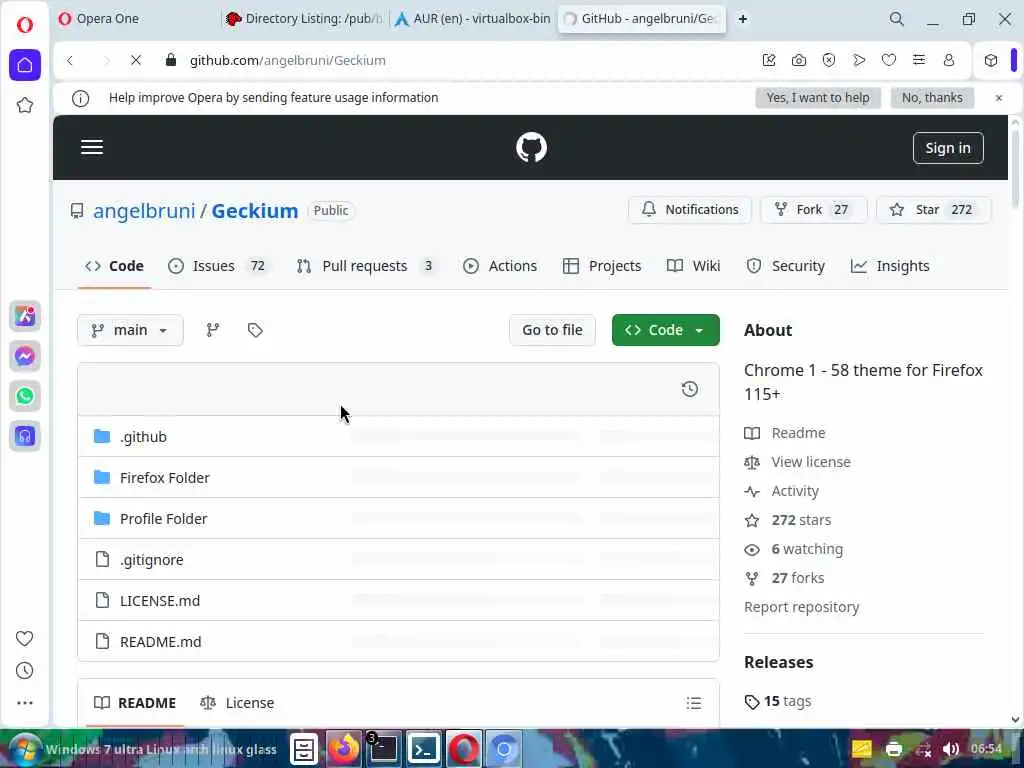Open the Issues tab
This screenshot has height=768, width=1024.
218,266
